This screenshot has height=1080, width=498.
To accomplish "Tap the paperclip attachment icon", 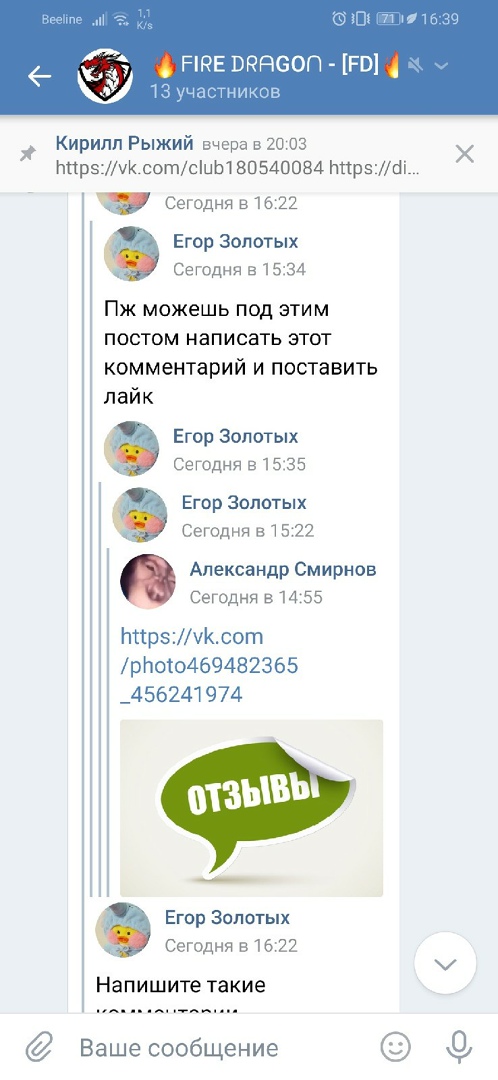I will click(40, 1048).
